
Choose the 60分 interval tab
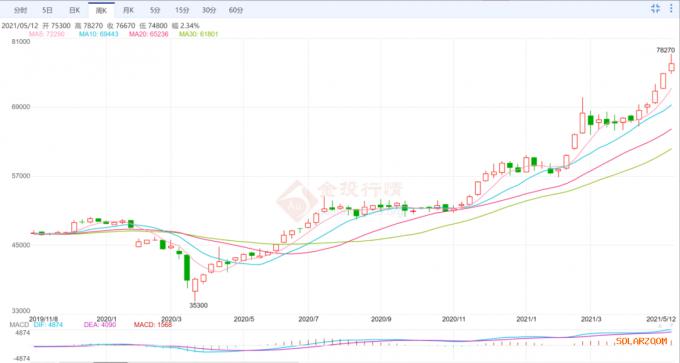[235, 10]
